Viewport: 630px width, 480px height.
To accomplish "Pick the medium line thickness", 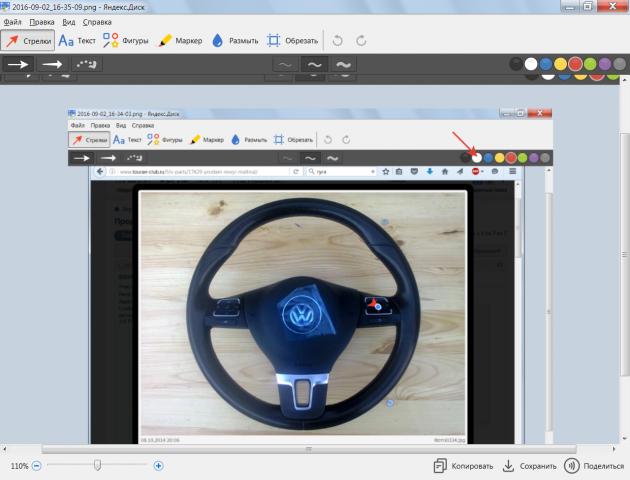I will tap(314, 64).
